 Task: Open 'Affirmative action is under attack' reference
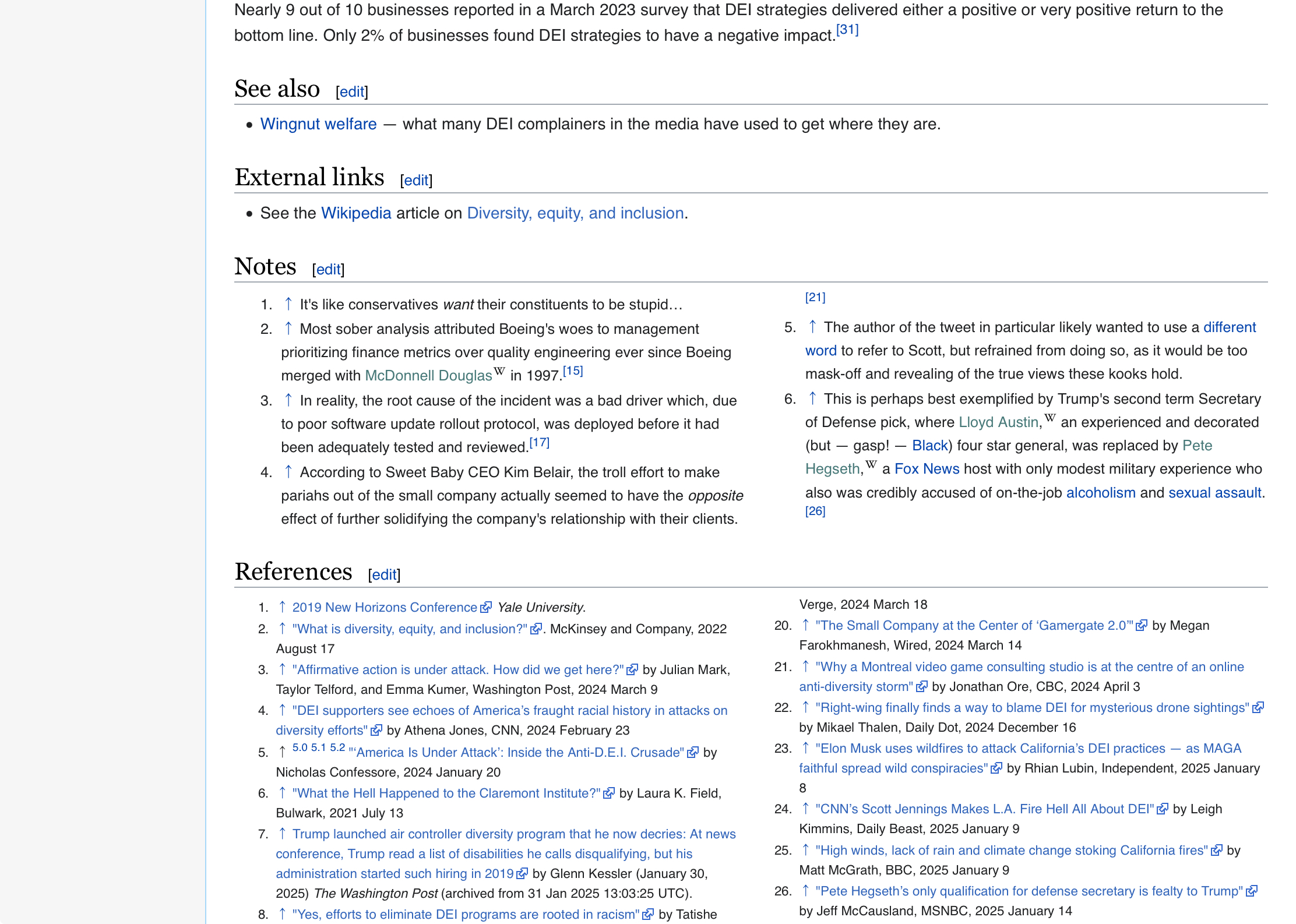click(458, 669)
